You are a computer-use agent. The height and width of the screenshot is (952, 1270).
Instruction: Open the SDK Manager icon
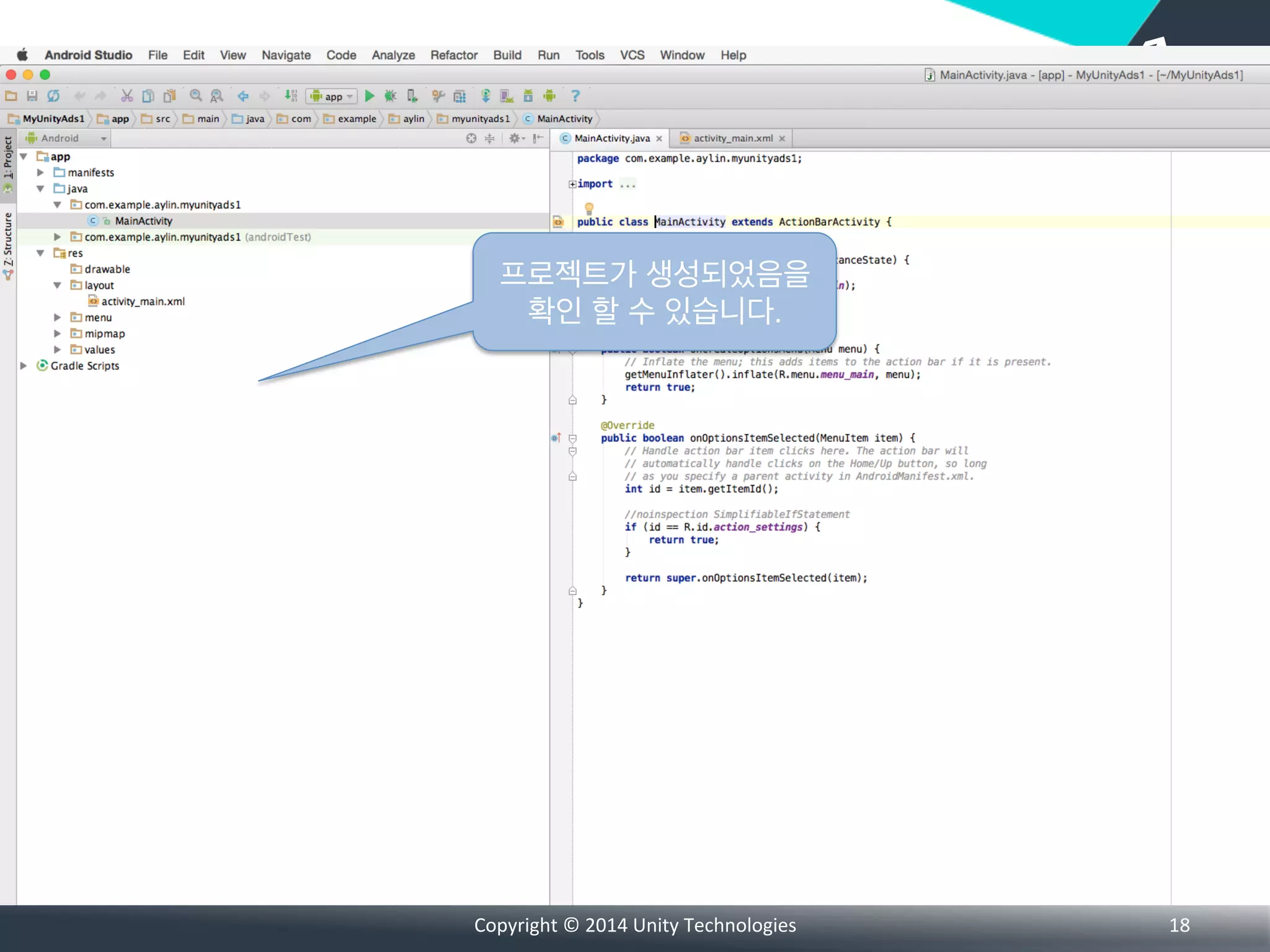point(528,96)
